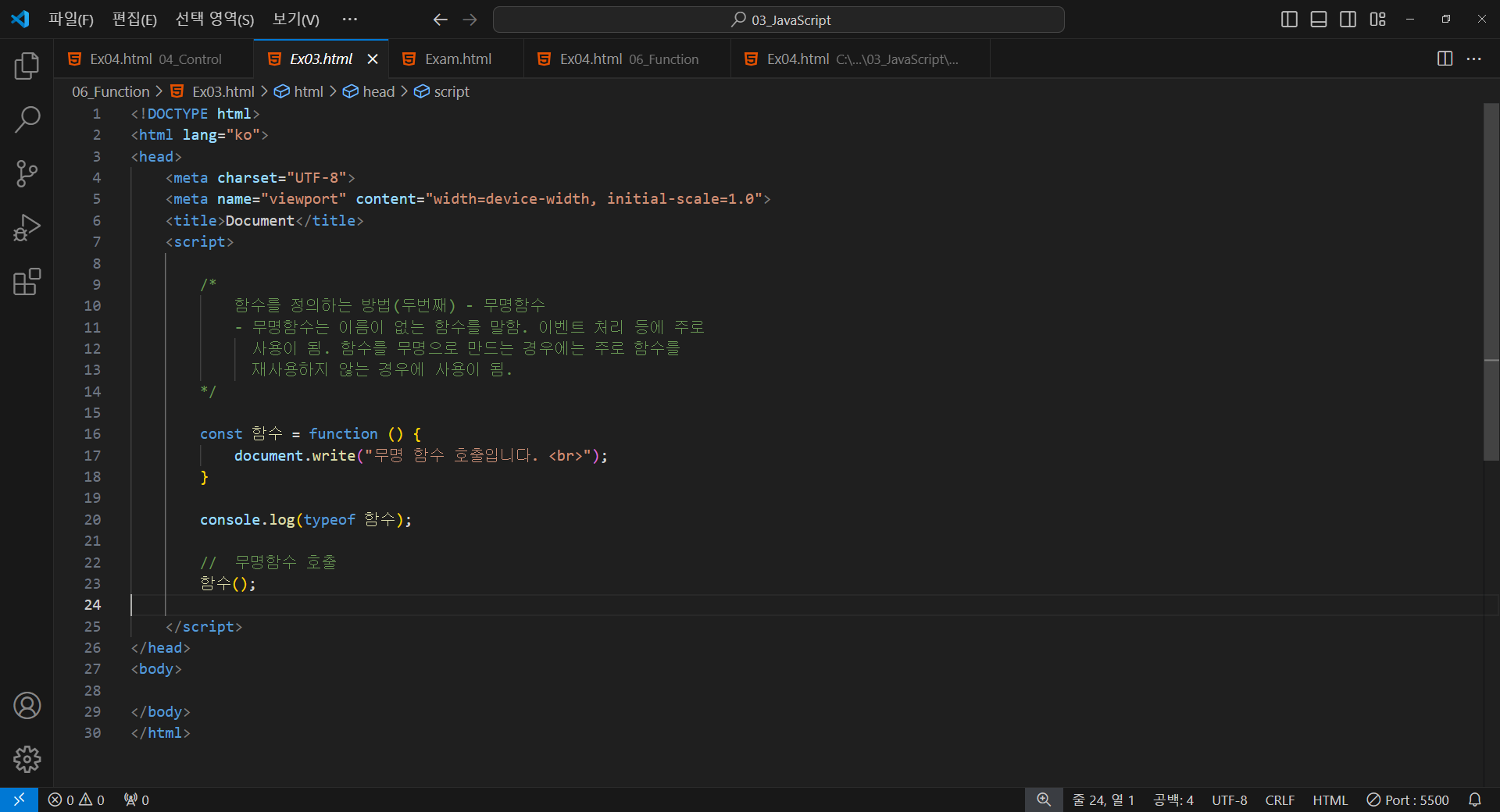Open the Search view in the activity bar

click(x=27, y=120)
